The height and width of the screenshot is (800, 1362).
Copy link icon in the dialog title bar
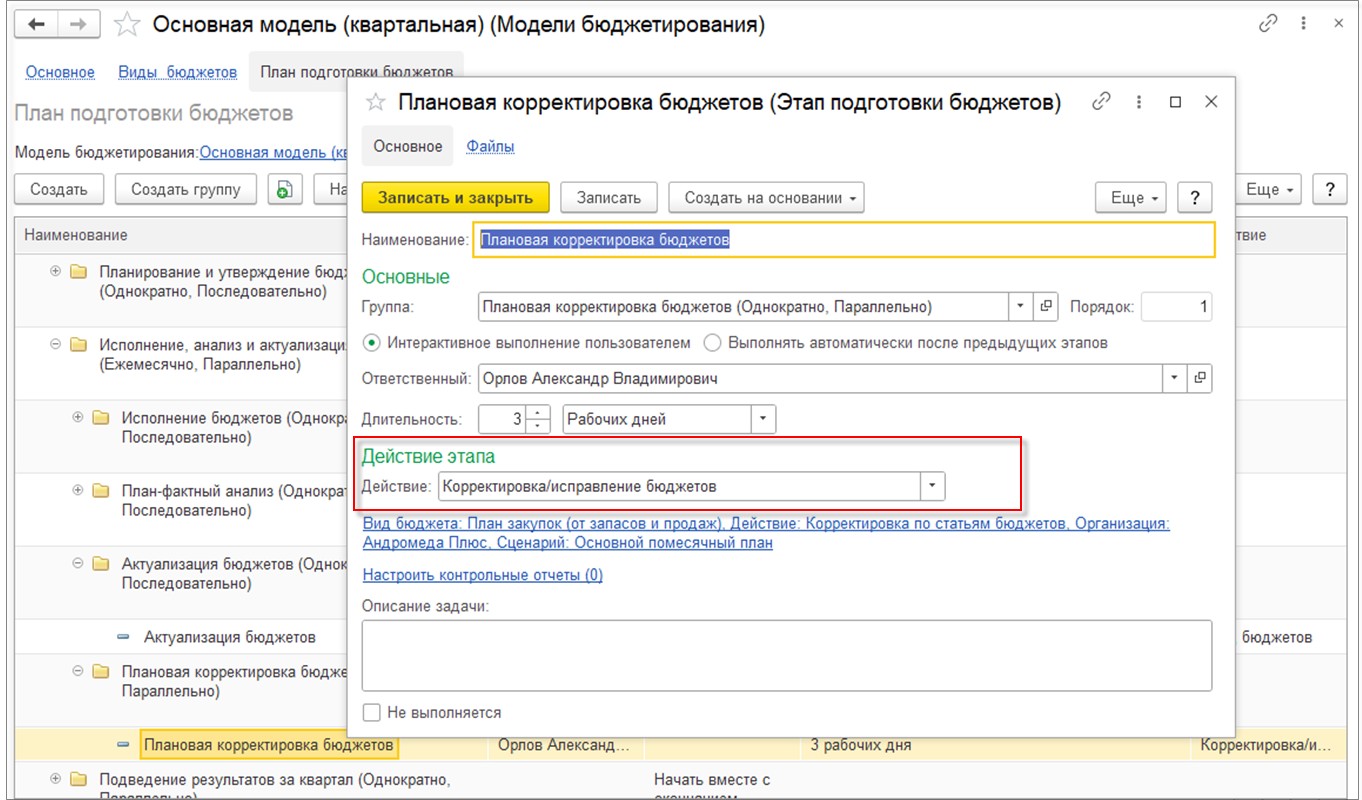click(1101, 102)
